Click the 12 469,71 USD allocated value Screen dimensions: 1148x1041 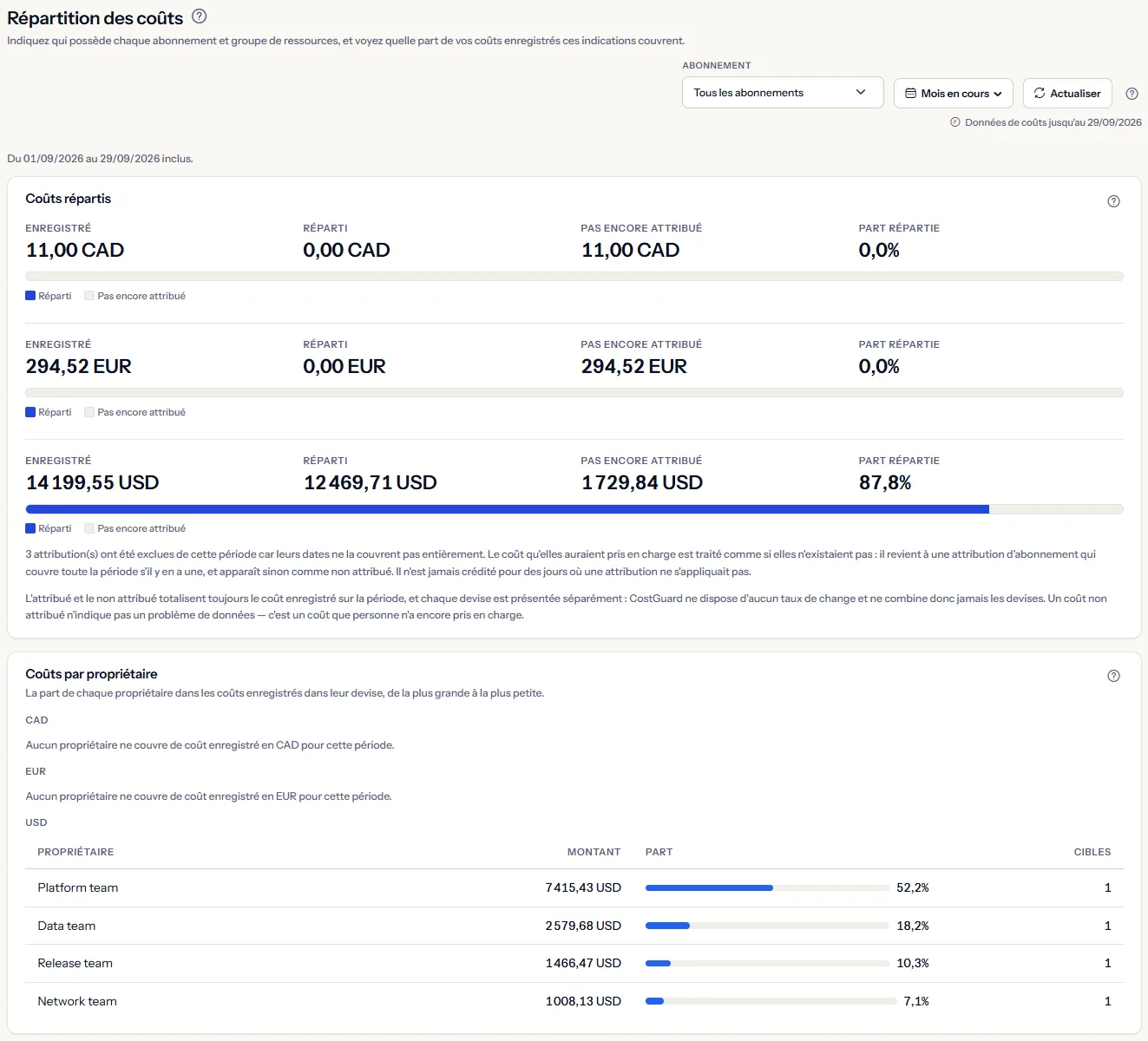(x=371, y=482)
